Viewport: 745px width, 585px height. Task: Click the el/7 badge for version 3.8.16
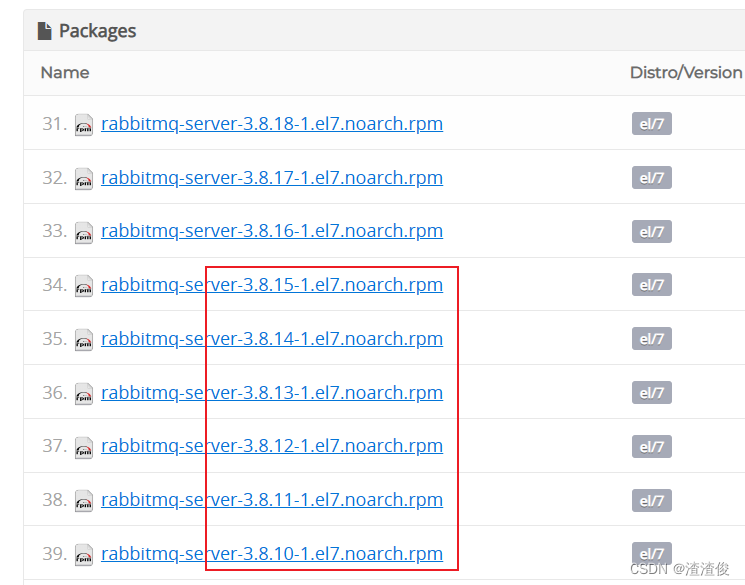click(x=651, y=231)
